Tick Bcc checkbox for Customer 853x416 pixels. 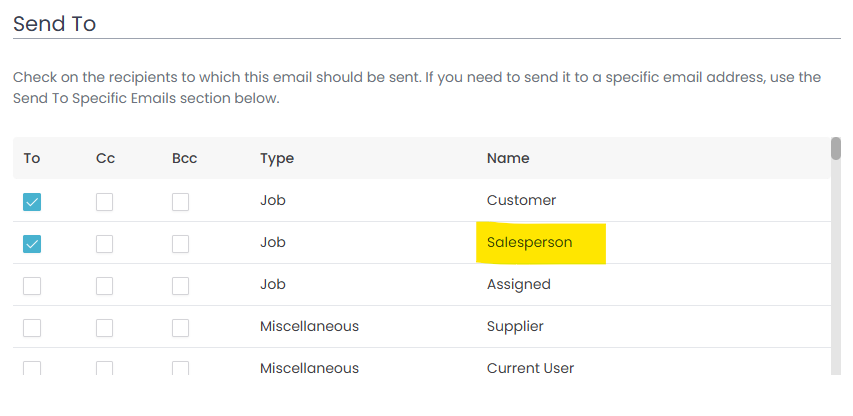pyautogui.click(x=180, y=202)
